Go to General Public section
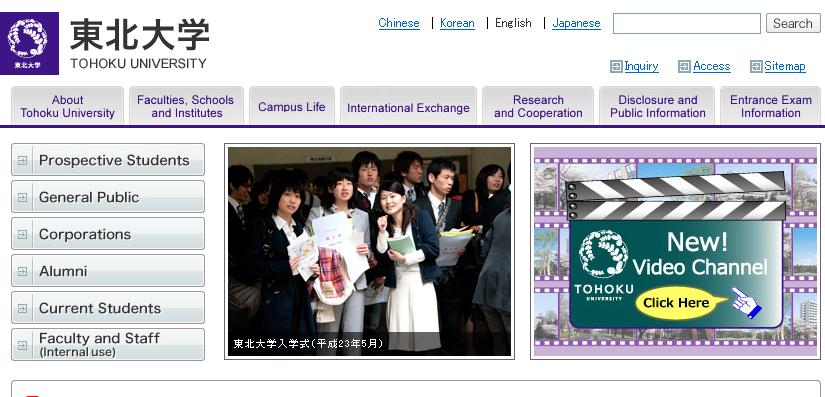Image resolution: width=825 pixels, height=397 pixels. (x=108, y=197)
